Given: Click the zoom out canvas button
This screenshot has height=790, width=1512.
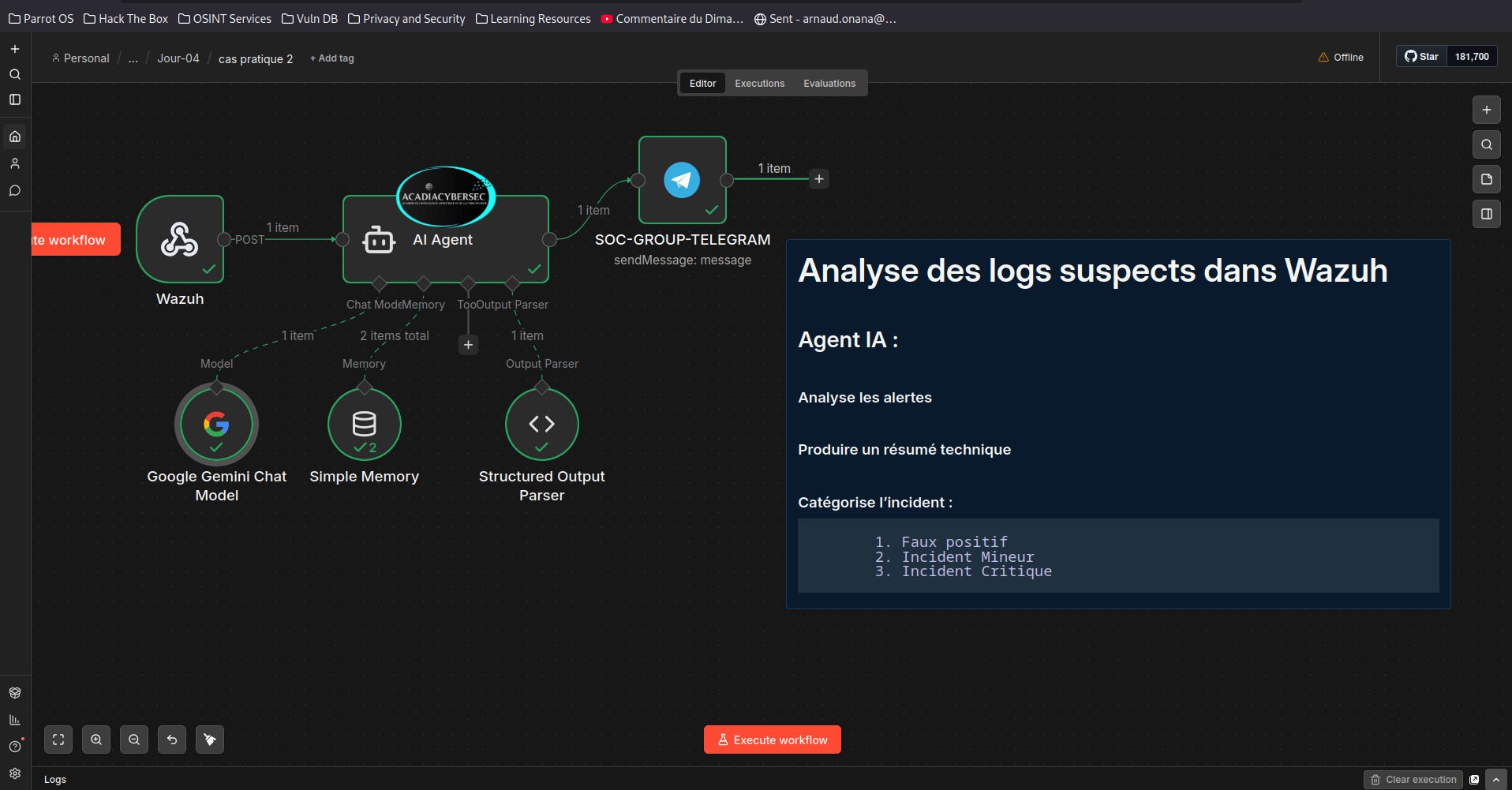Looking at the screenshot, I should pos(134,739).
